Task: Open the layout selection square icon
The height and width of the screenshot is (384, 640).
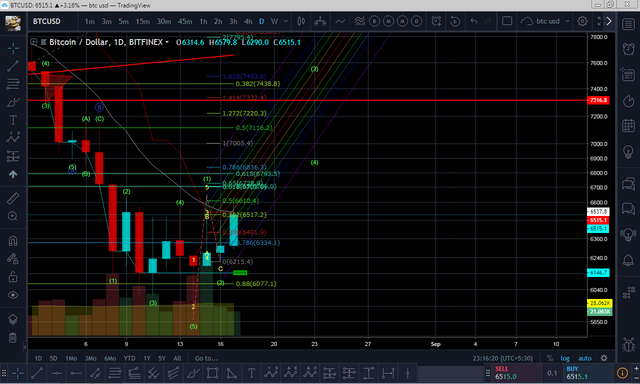Action: (x=507, y=21)
